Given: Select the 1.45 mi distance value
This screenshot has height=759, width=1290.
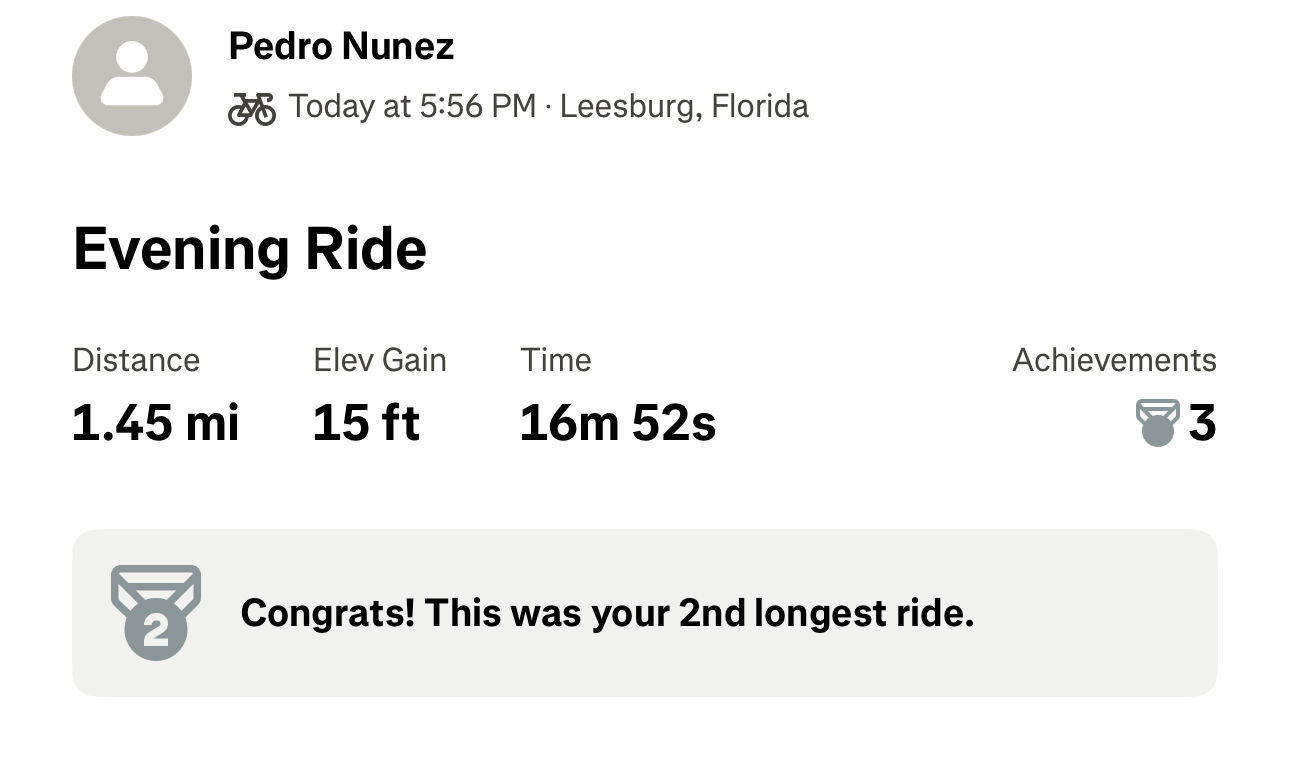Looking at the screenshot, I should click(x=156, y=423).
